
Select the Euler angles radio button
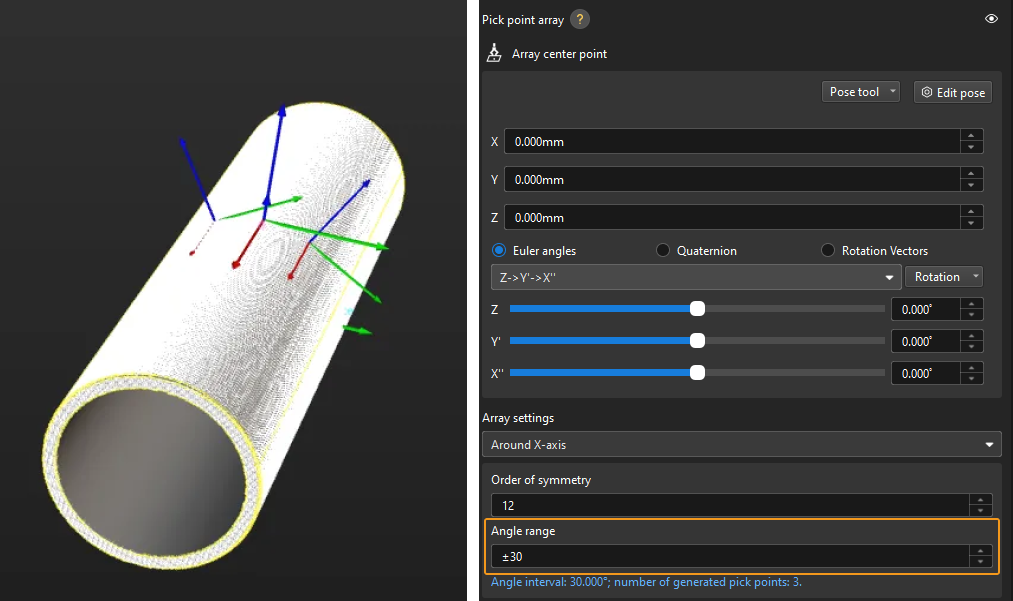(x=499, y=251)
